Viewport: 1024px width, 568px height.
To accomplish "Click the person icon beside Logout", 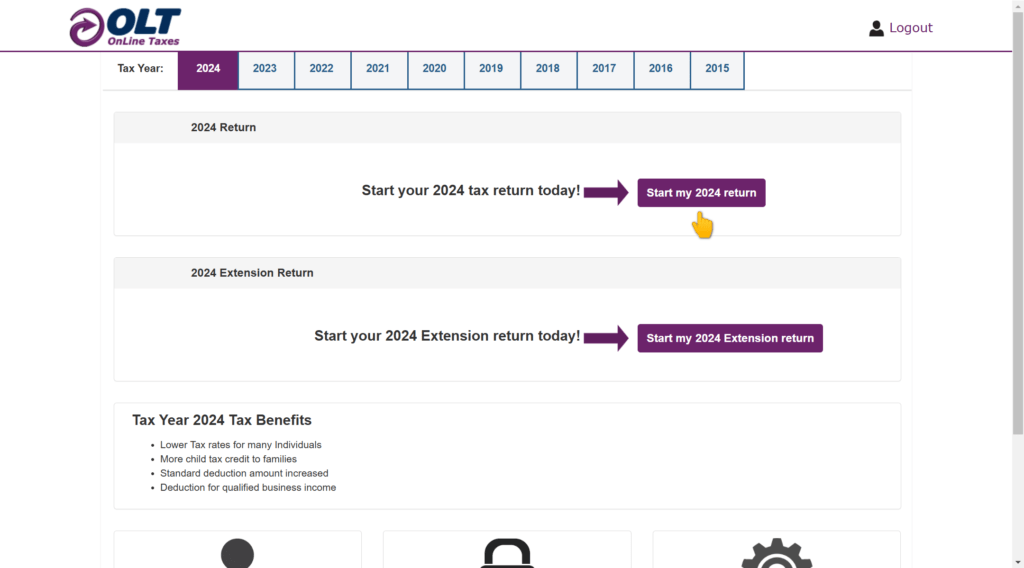I will [x=876, y=28].
